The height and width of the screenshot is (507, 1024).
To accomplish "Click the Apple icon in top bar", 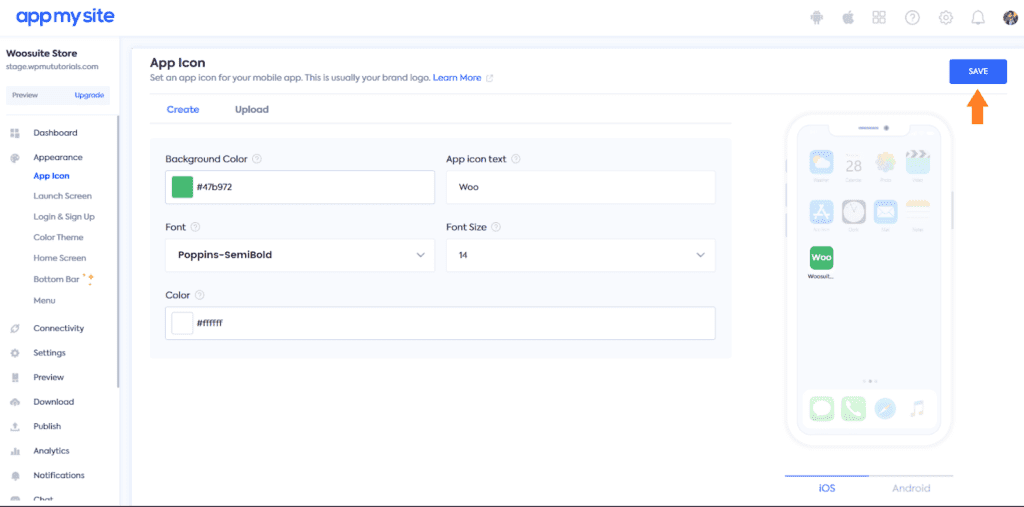I will pyautogui.click(x=848, y=18).
